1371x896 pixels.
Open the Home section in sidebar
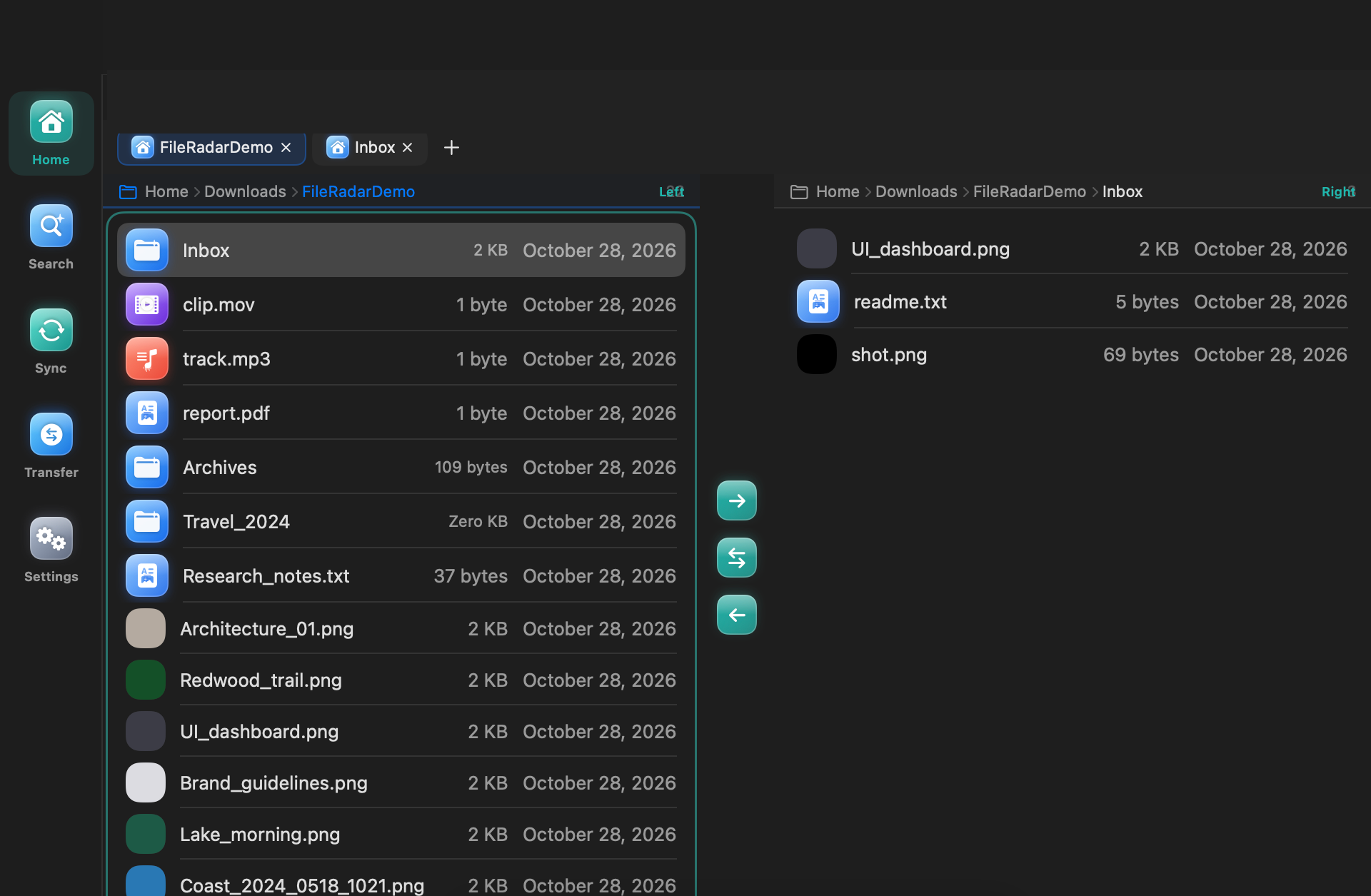click(51, 134)
